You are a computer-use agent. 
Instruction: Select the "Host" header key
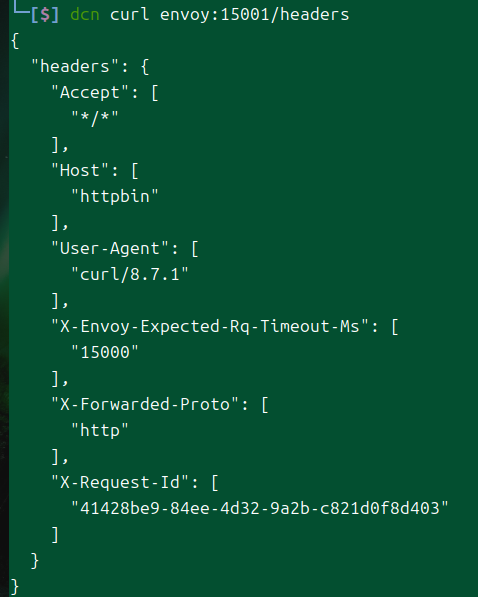pos(80,170)
